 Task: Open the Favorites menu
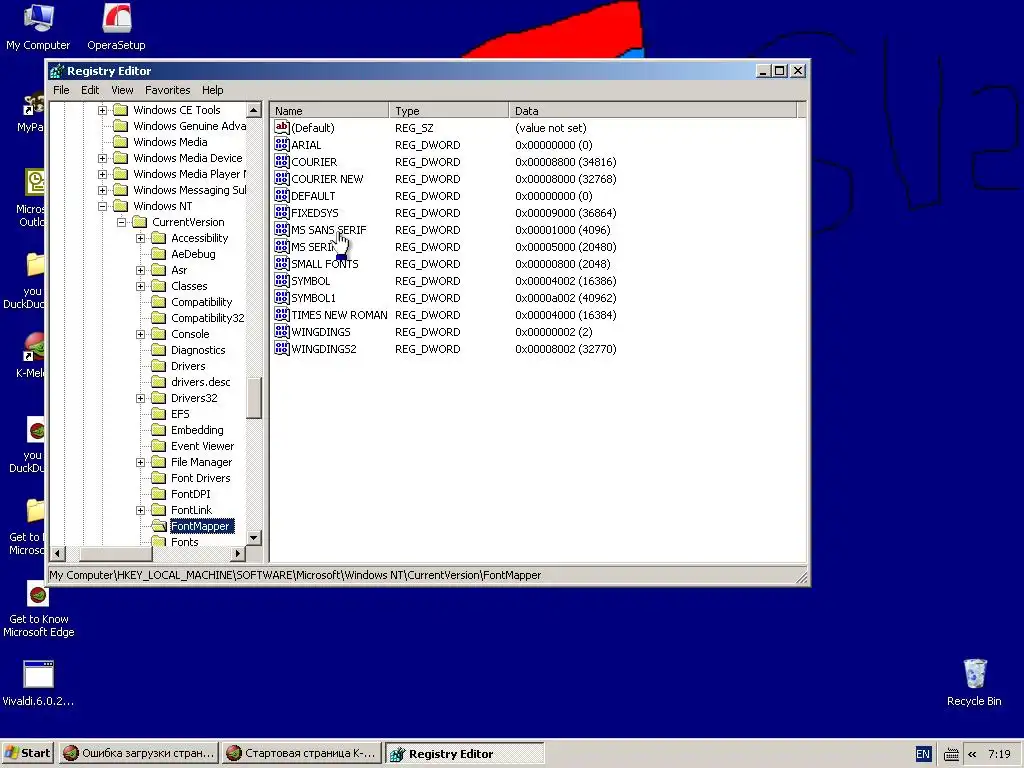(168, 90)
